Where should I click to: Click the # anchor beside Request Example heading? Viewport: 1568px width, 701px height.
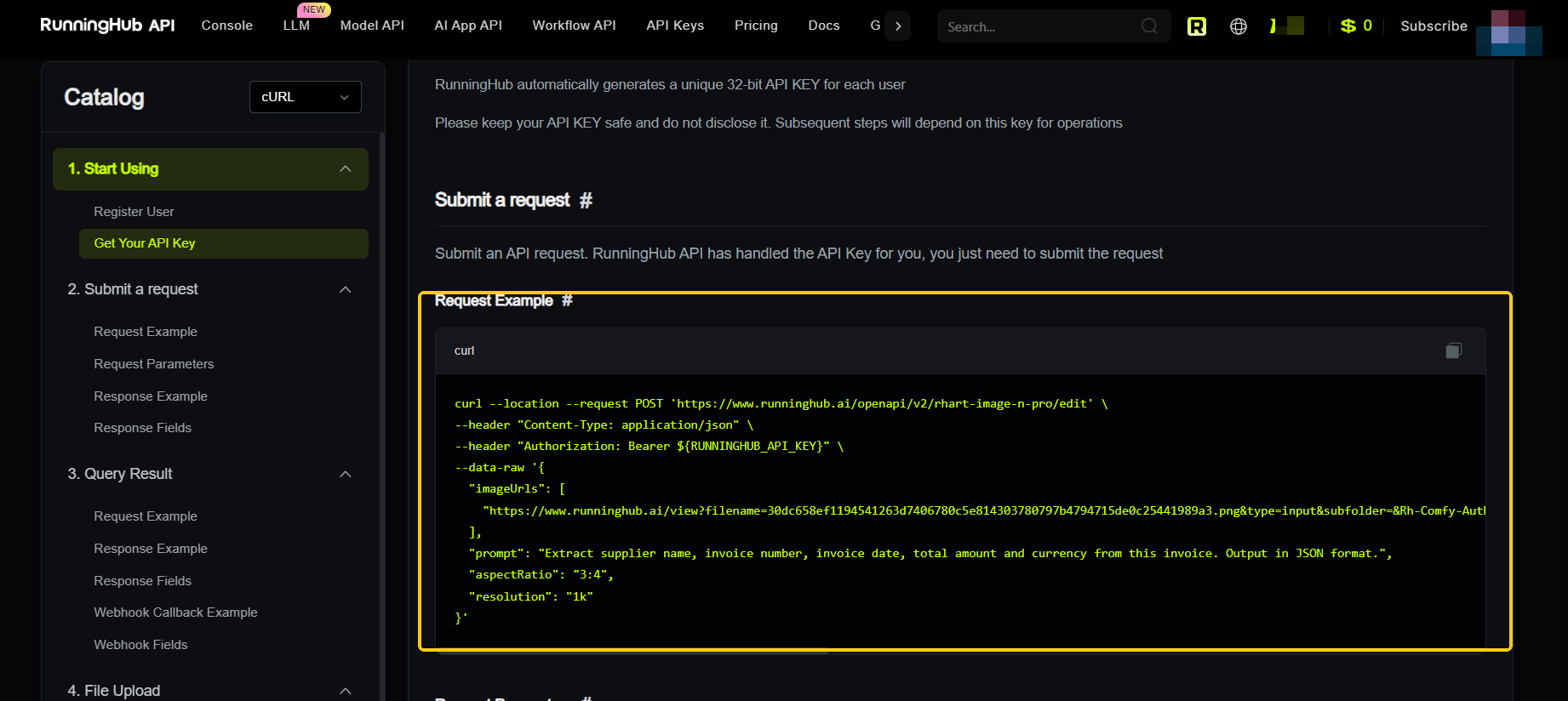[567, 300]
